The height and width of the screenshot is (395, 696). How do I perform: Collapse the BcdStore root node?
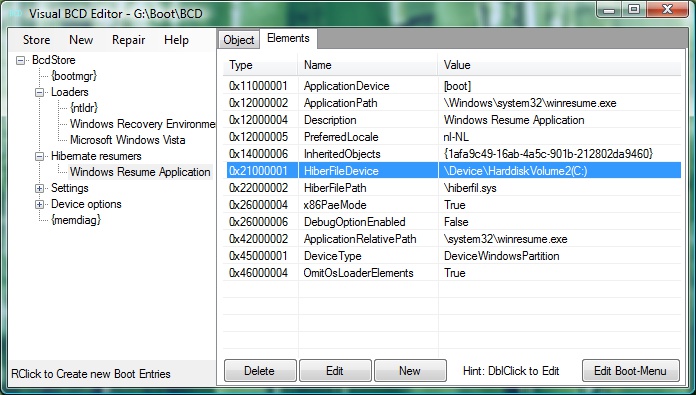(20, 60)
